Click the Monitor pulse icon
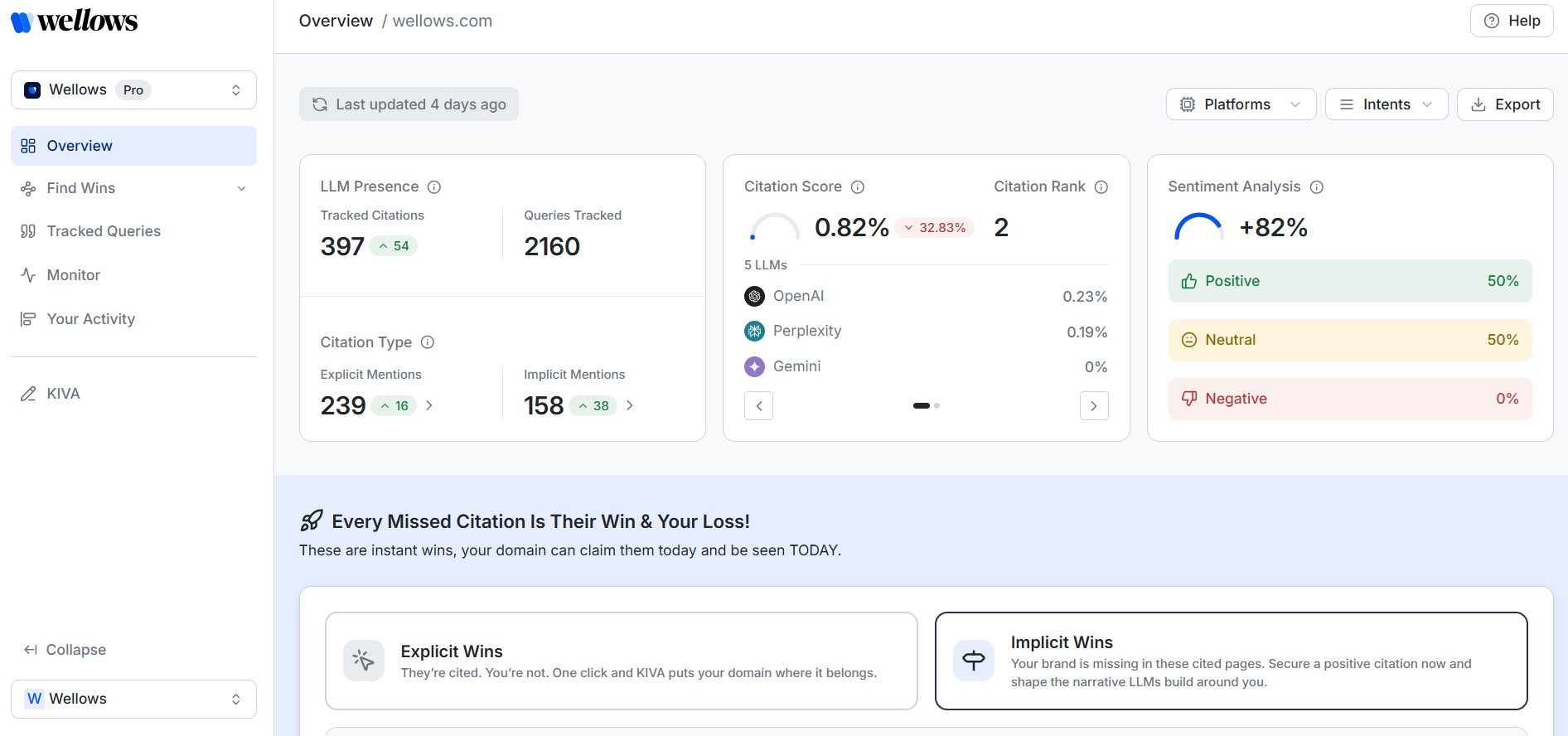Image resolution: width=1568 pixels, height=736 pixels. click(x=28, y=275)
